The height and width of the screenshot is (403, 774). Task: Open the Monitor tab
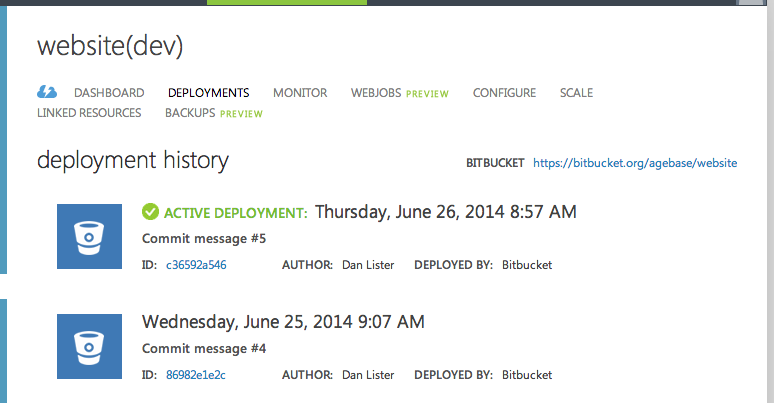click(300, 93)
